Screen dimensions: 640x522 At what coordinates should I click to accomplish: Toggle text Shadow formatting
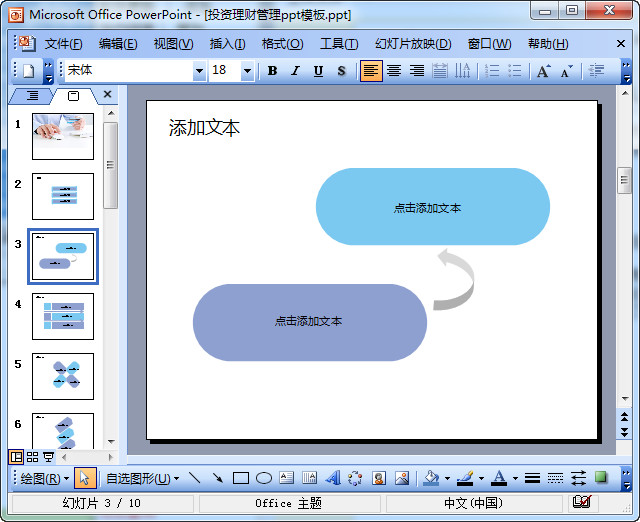point(341,71)
